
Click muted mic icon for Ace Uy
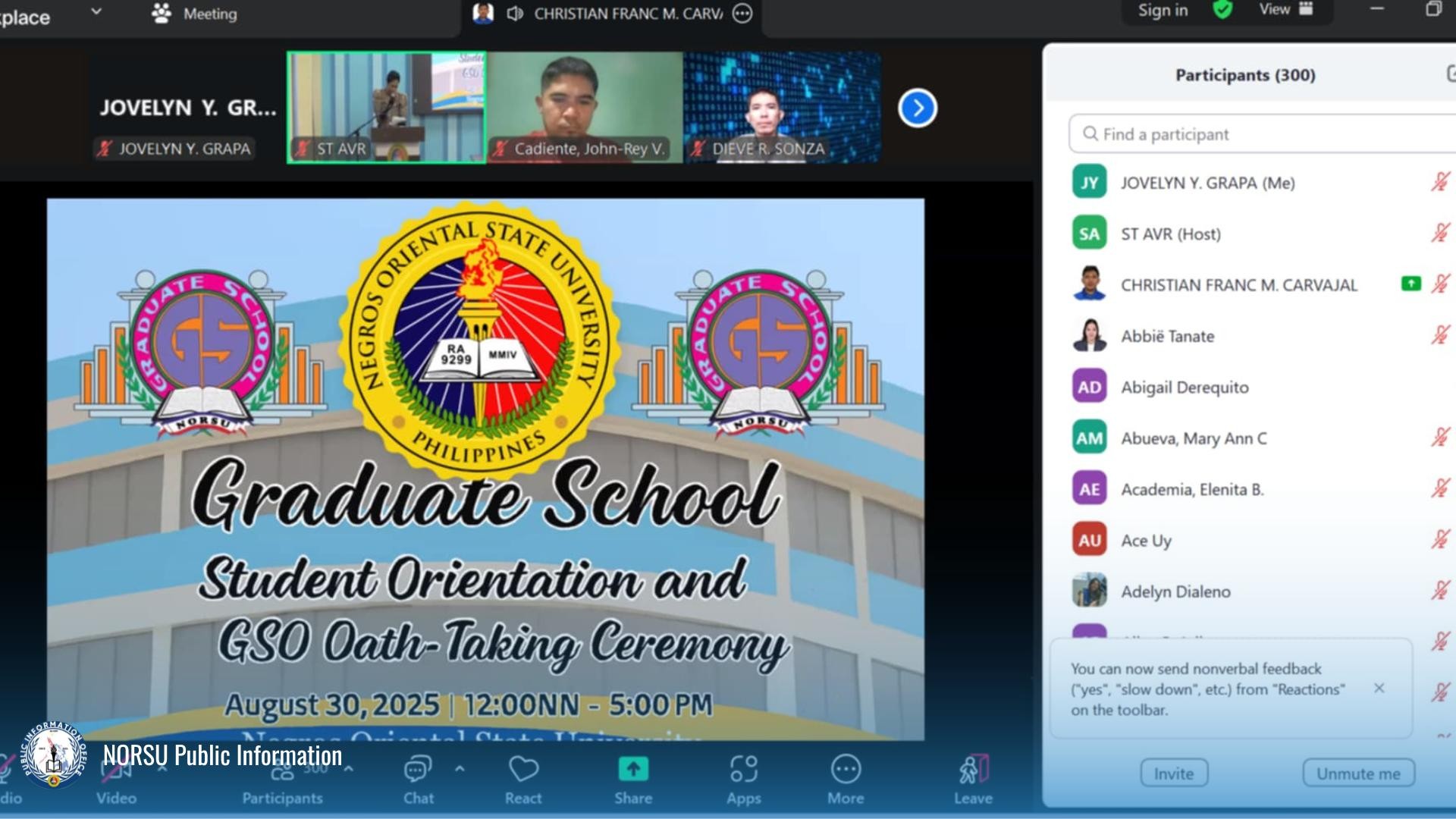coord(1440,540)
